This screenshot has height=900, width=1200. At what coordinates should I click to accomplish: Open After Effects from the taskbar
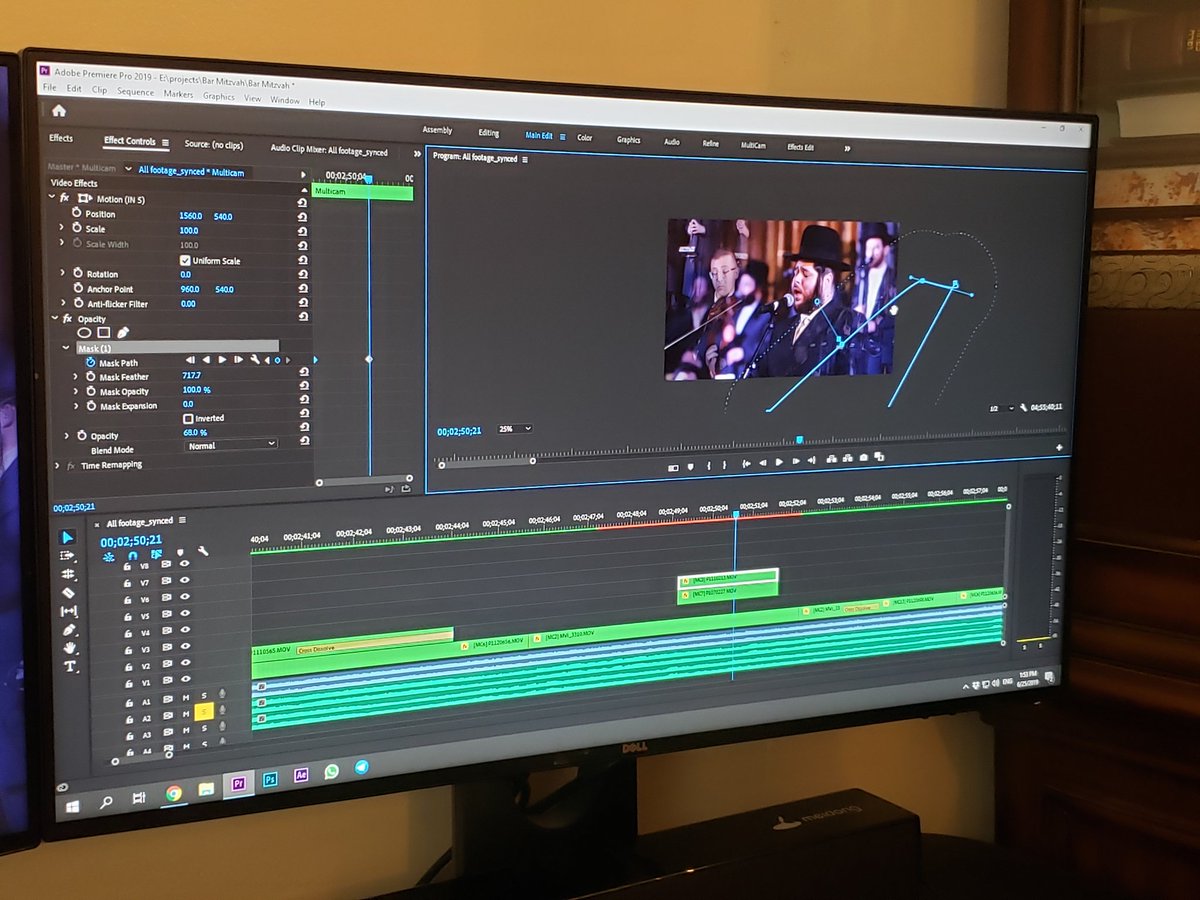click(x=300, y=776)
